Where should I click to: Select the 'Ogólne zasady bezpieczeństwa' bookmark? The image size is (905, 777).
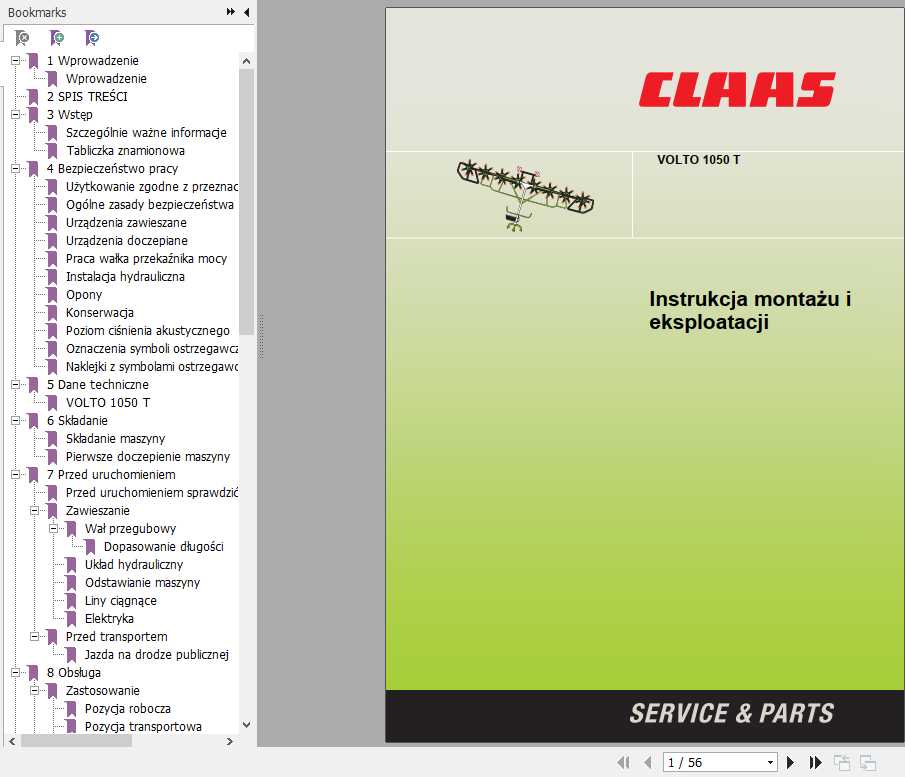(x=149, y=204)
